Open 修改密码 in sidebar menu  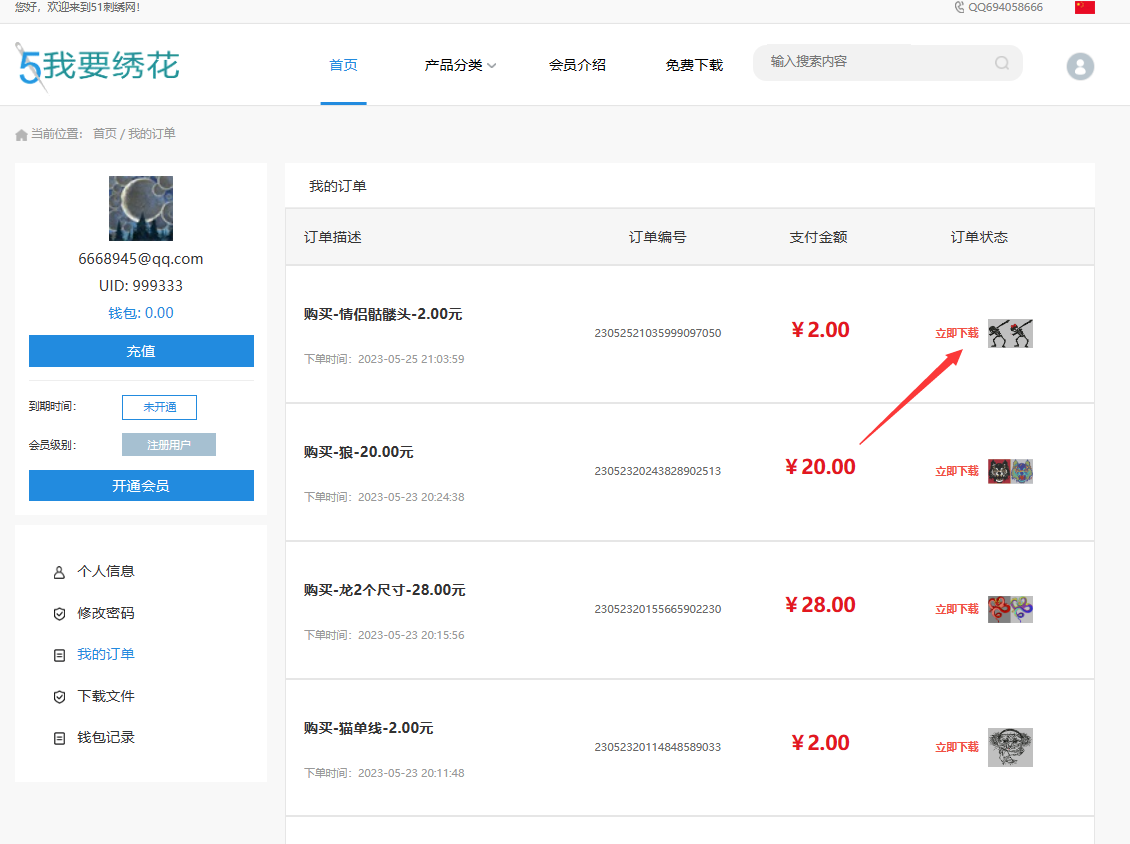[x=106, y=613]
